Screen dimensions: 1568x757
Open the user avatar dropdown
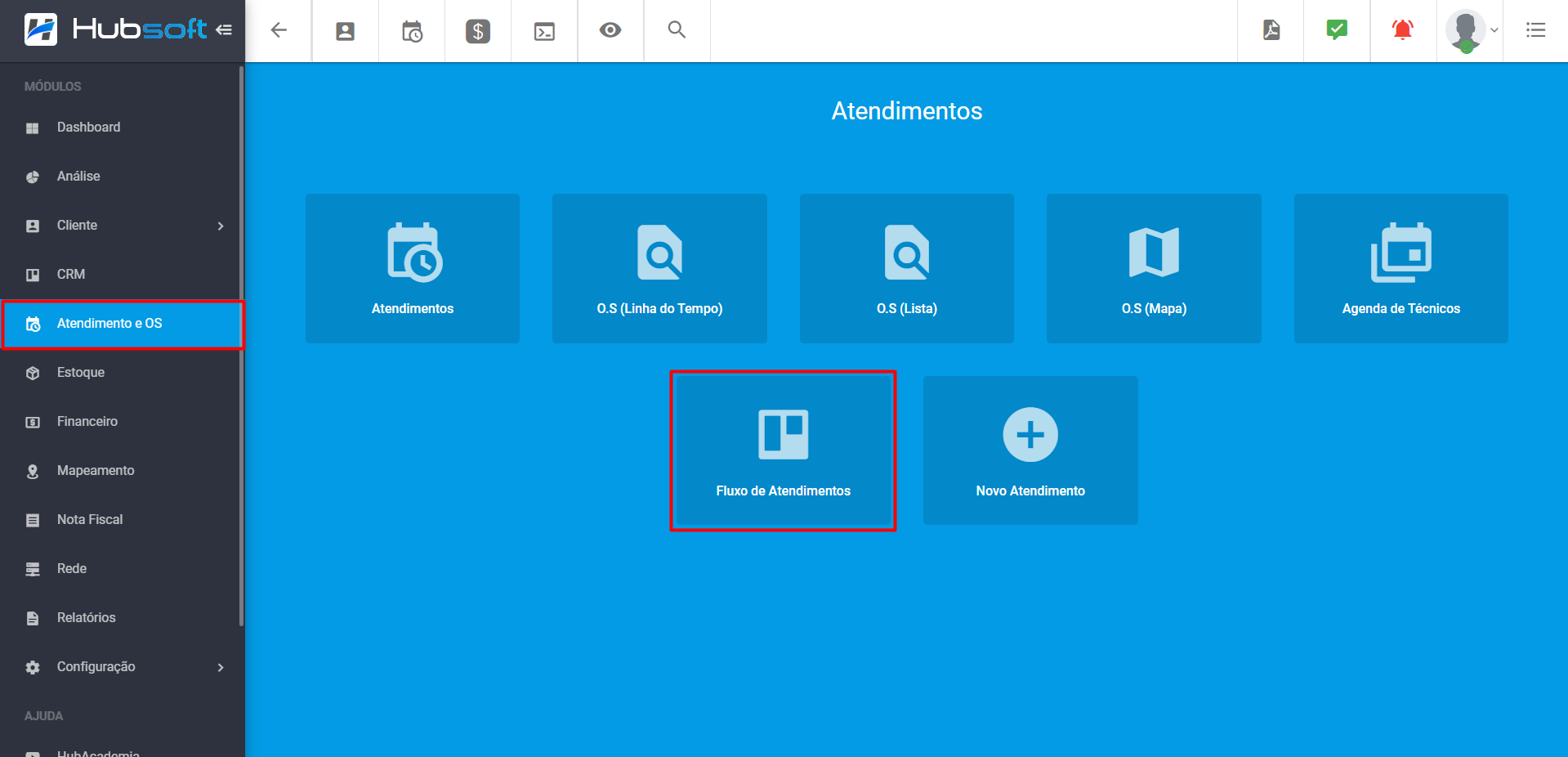[x=1472, y=31]
